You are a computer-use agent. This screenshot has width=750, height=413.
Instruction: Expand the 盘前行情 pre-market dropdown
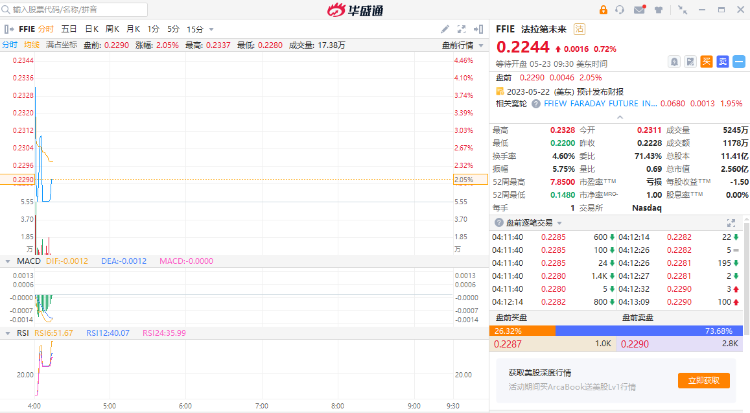[464, 45]
